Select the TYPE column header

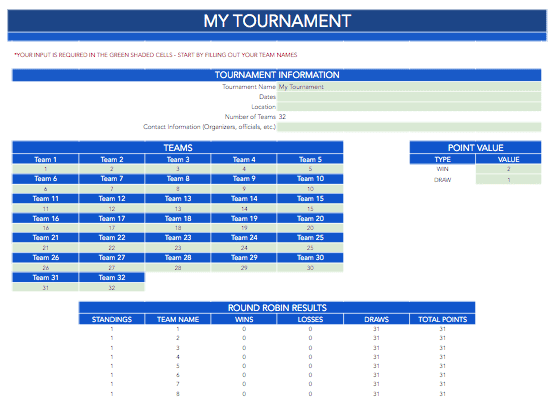pyautogui.click(x=443, y=159)
